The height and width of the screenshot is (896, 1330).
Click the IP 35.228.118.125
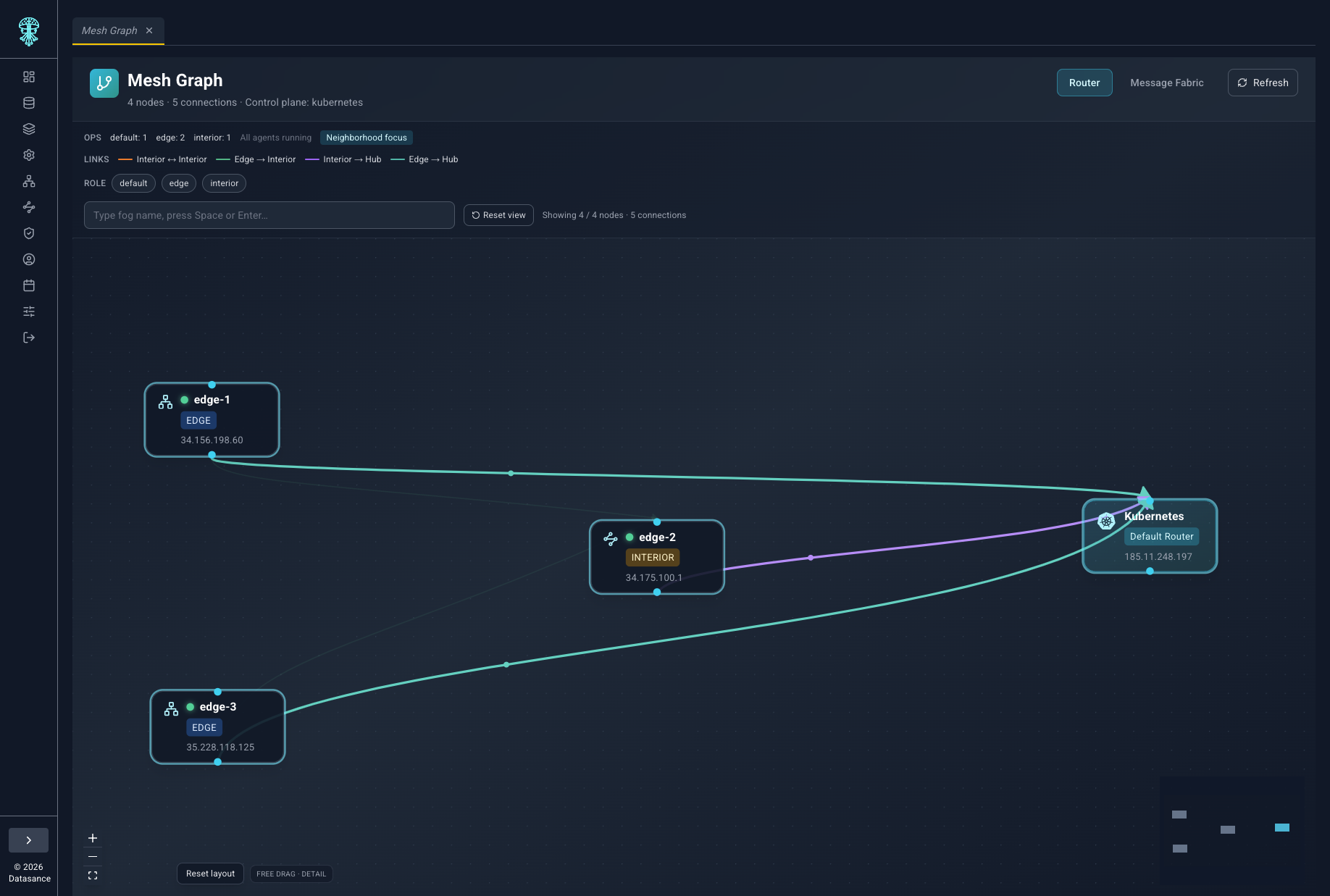[220, 748]
